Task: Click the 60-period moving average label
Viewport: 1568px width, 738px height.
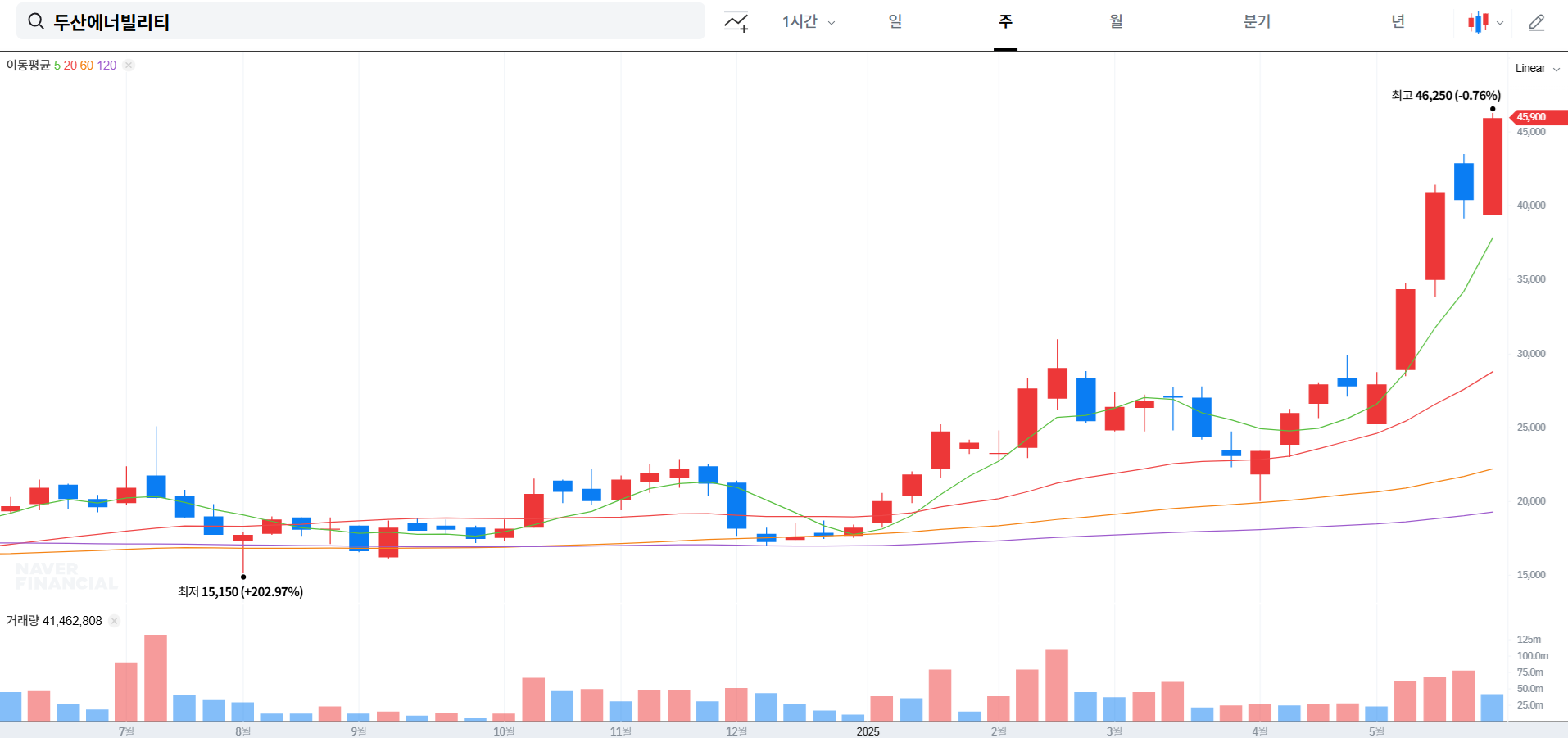Action: pos(87,65)
